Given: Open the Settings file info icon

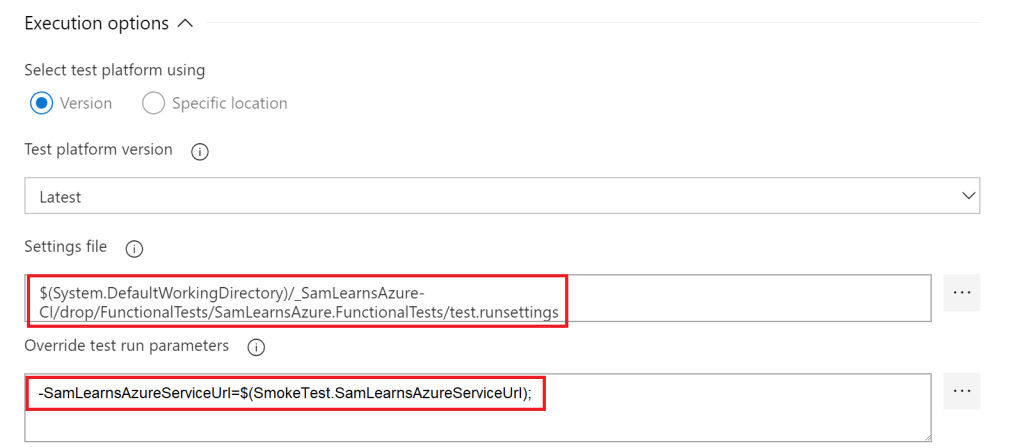Looking at the screenshot, I should click(135, 248).
